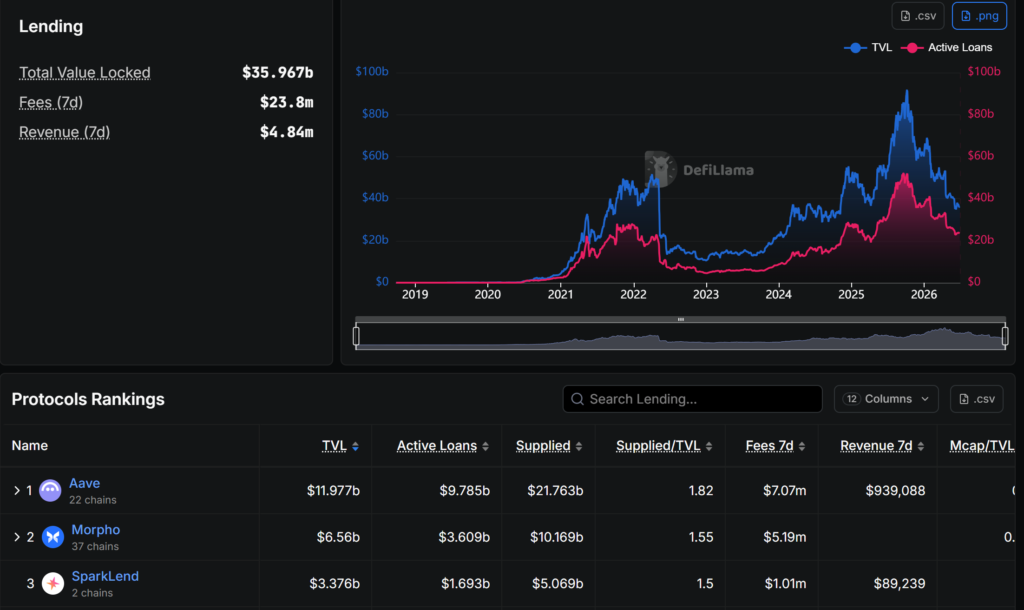Viewport: 1024px width, 610px height.
Task: Click the Mcap/TVL column header
Action: (x=982, y=446)
